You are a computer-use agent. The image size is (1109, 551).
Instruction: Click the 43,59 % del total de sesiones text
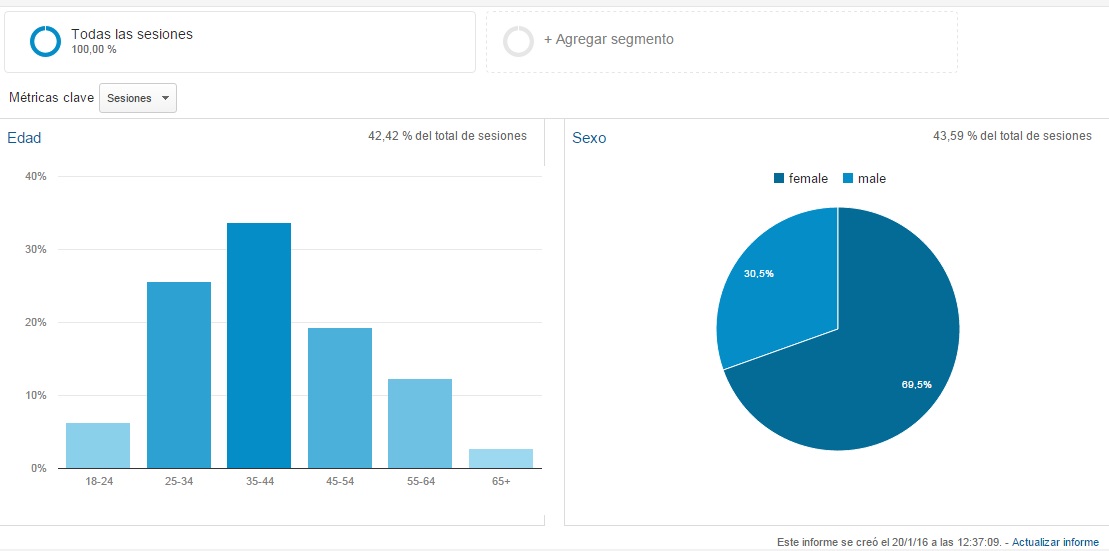[x=1012, y=136]
